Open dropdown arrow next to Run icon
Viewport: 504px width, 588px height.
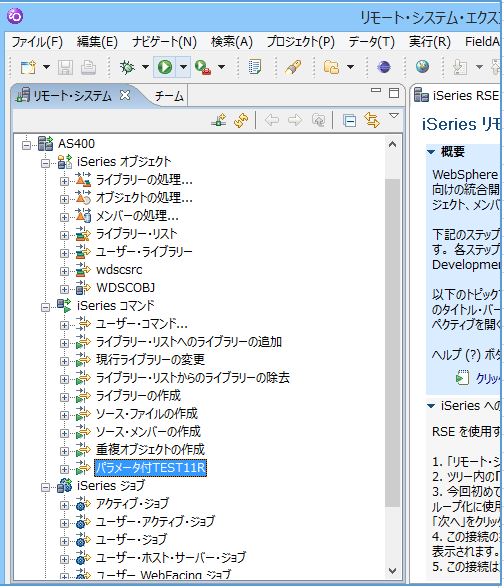183,68
